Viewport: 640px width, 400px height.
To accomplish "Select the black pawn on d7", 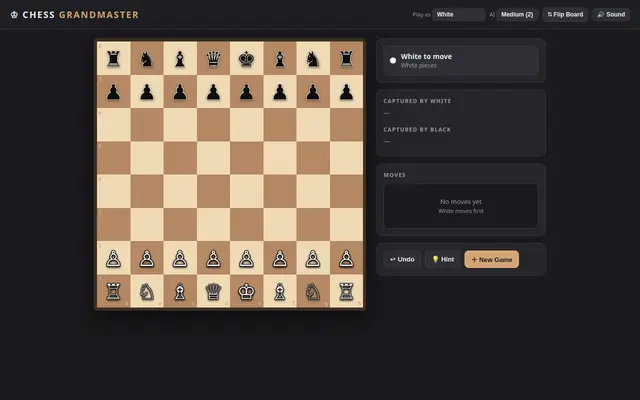I will click(213, 92).
